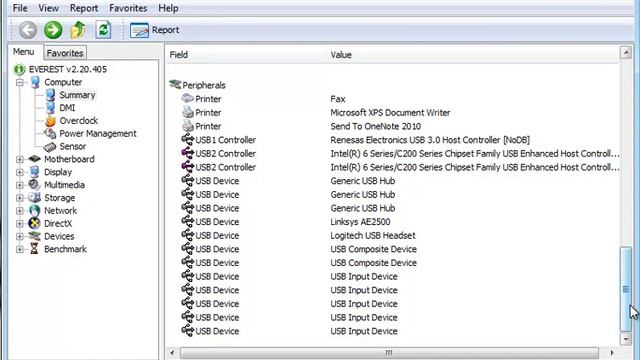640x360 pixels.
Task: Click USB icon of Linksys AE2500 row
Action: click(187, 222)
